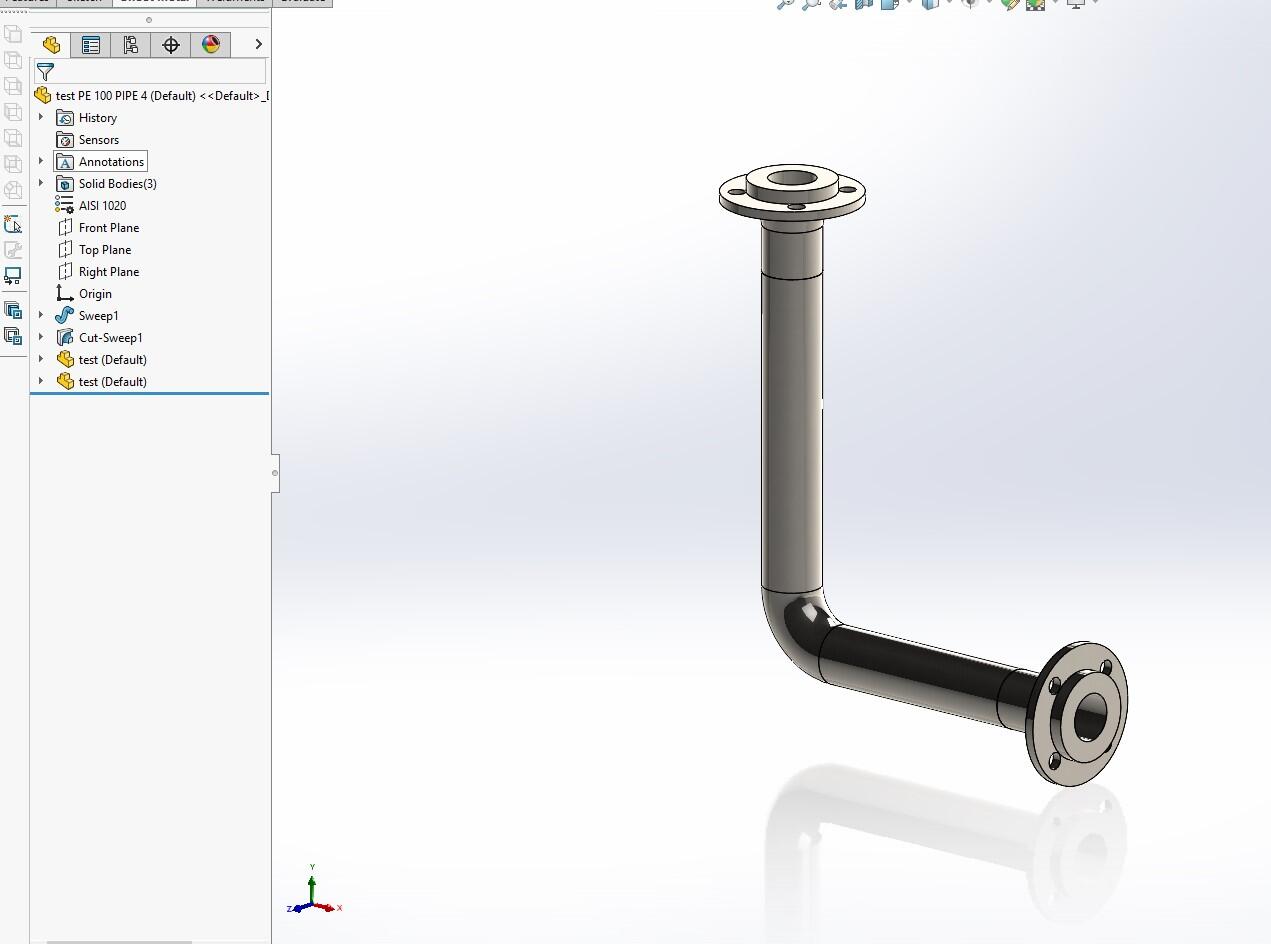Viewport: 1271px width, 944px height.
Task: Select the Top Plane in tree
Action: (104, 250)
